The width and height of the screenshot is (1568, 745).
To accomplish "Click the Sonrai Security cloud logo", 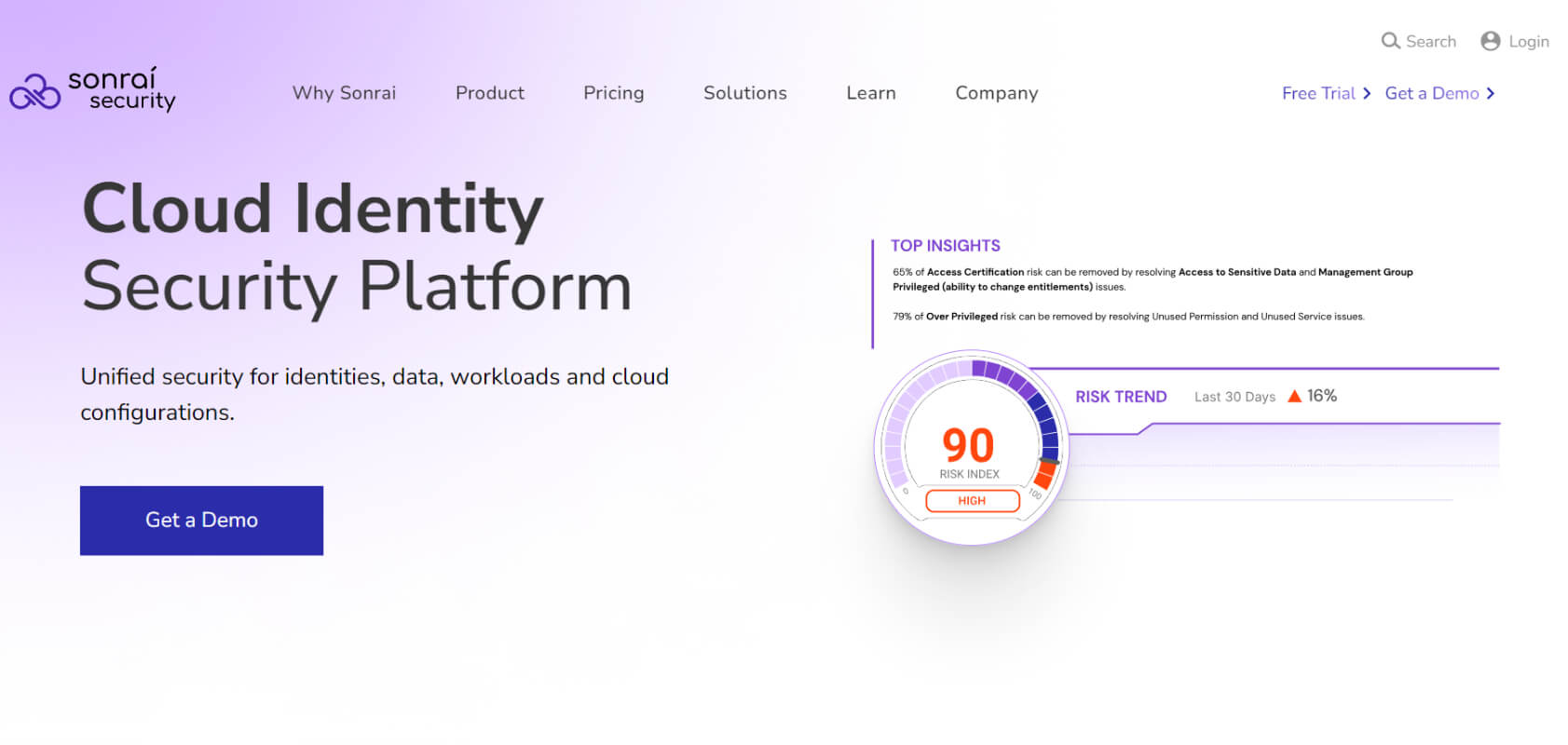I will 34,92.
